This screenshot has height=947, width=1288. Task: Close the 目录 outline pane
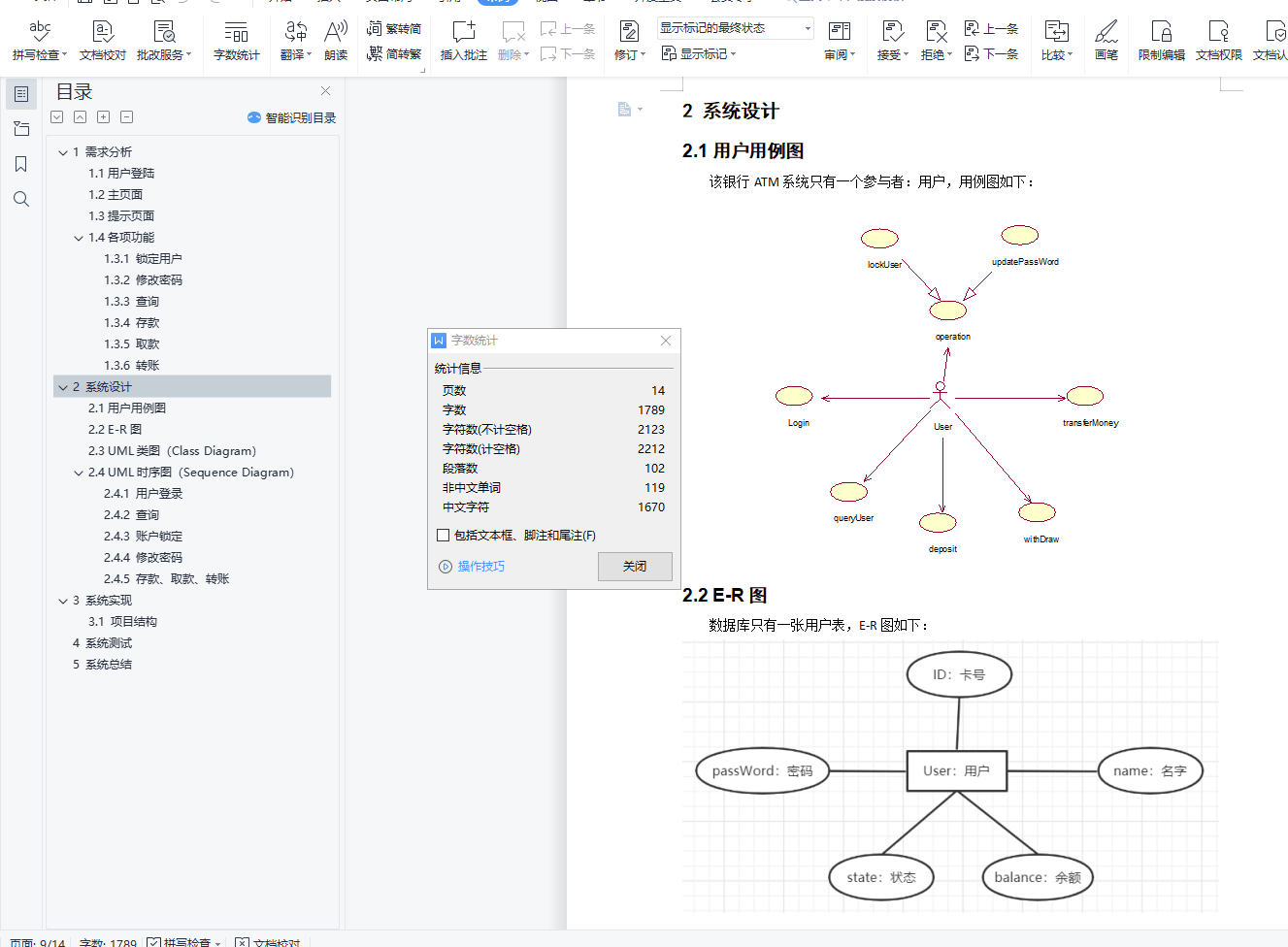click(326, 91)
